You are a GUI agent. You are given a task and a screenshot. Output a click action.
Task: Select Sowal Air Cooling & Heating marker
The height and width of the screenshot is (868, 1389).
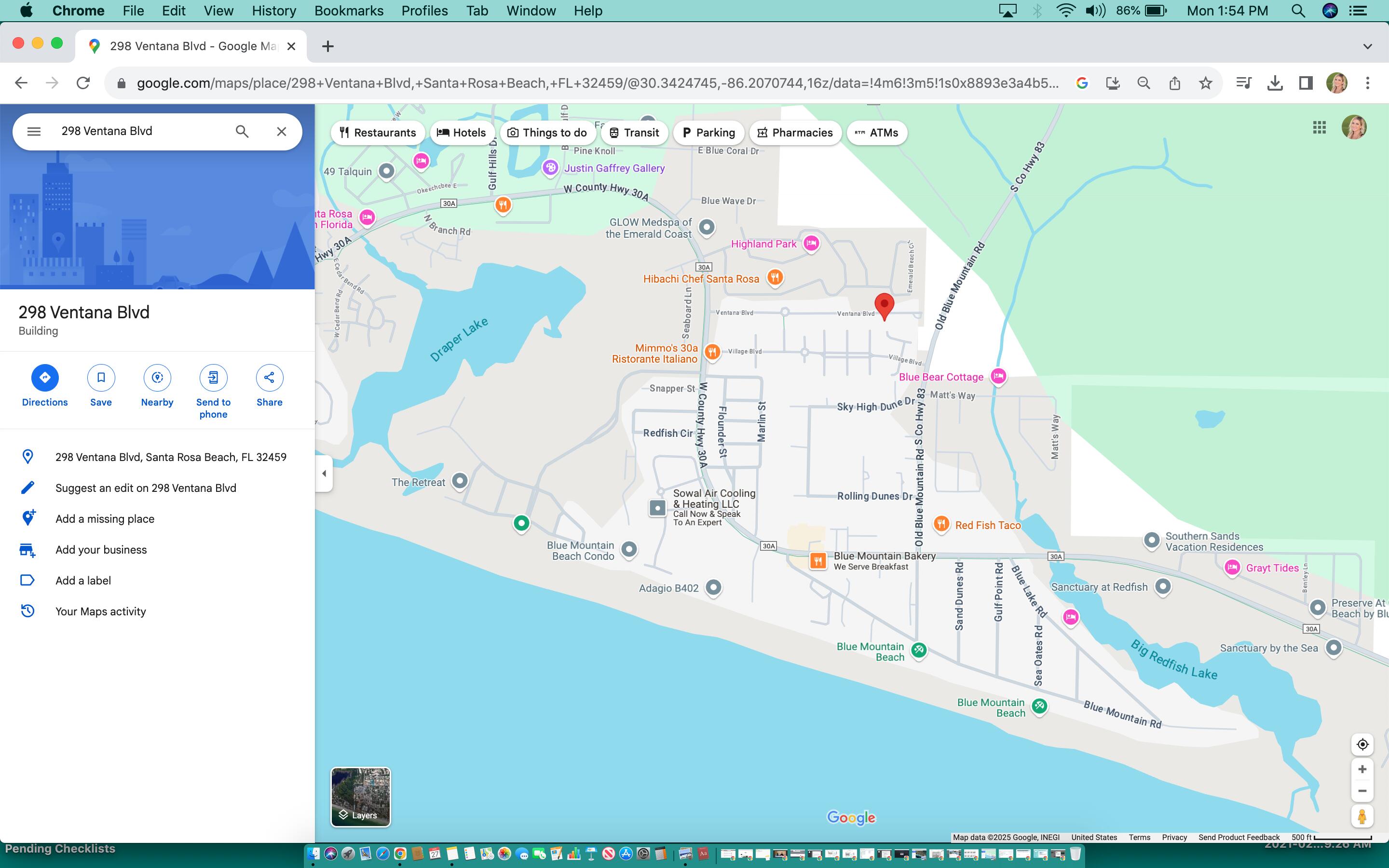point(657,508)
